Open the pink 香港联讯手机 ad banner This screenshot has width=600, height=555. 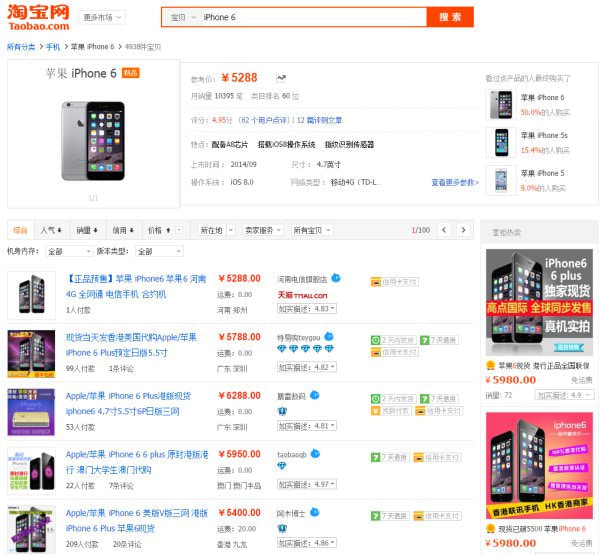[x=539, y=465]
